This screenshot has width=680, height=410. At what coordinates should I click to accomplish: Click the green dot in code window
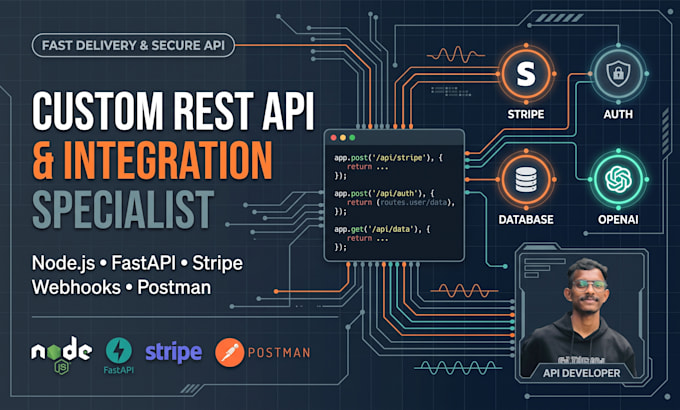click(x=352, y=138)
